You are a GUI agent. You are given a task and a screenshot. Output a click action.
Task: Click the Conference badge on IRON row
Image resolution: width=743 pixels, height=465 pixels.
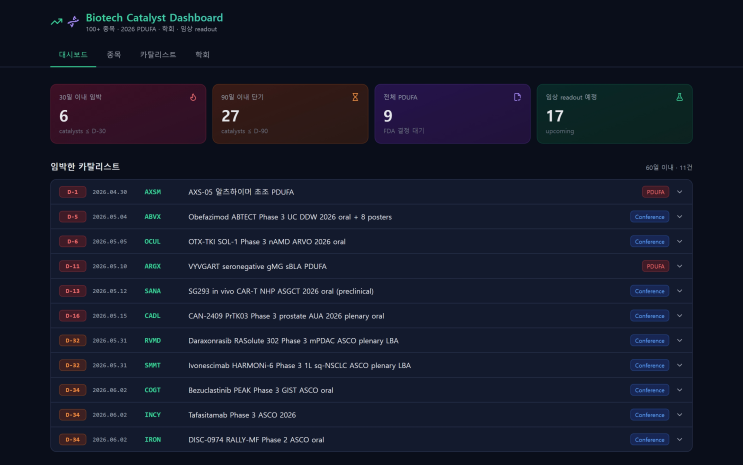(x=649, y=439)
